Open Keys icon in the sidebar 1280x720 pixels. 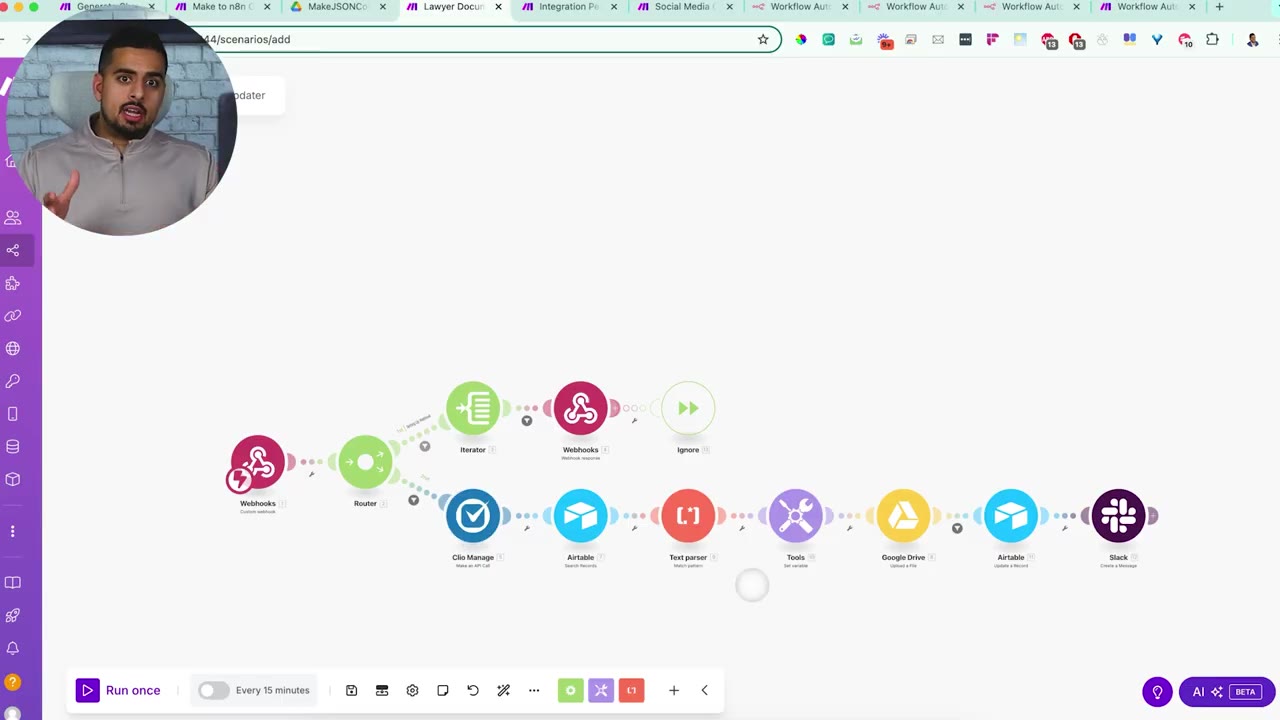click(x=13, y=381)
